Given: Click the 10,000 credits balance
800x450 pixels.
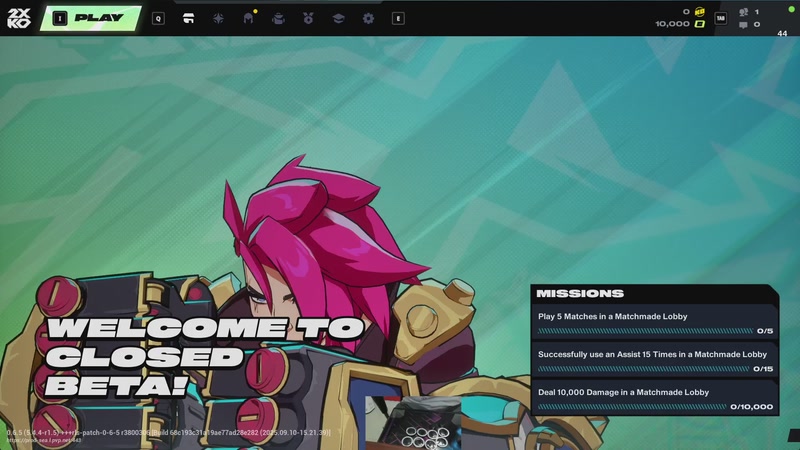Looking at the screenshot, I should pos(672,24).
